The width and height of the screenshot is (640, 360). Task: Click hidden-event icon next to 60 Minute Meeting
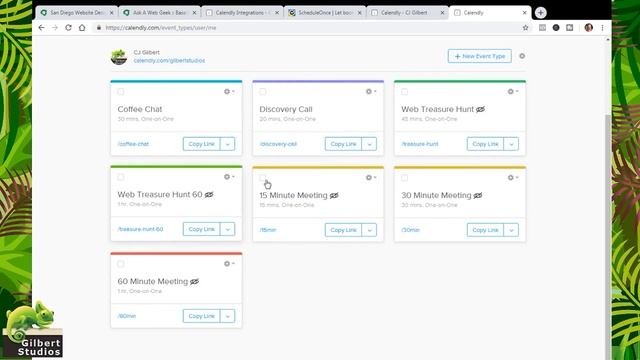point(194,282)
